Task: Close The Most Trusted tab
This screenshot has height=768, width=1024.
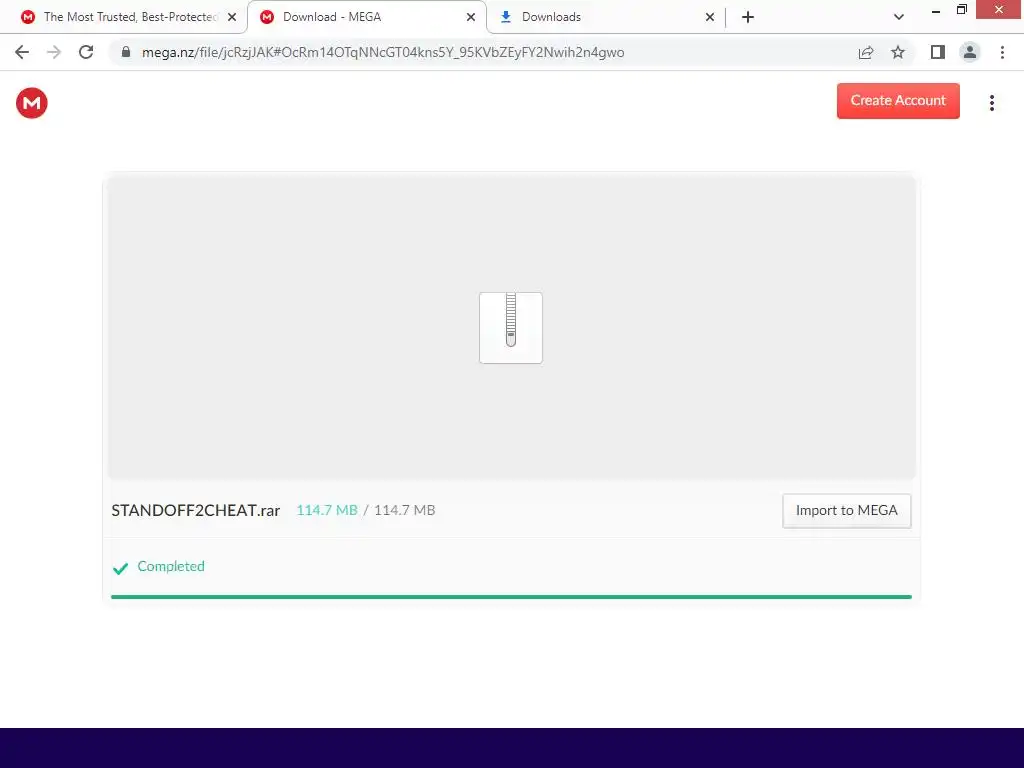Action: [232, 17]
